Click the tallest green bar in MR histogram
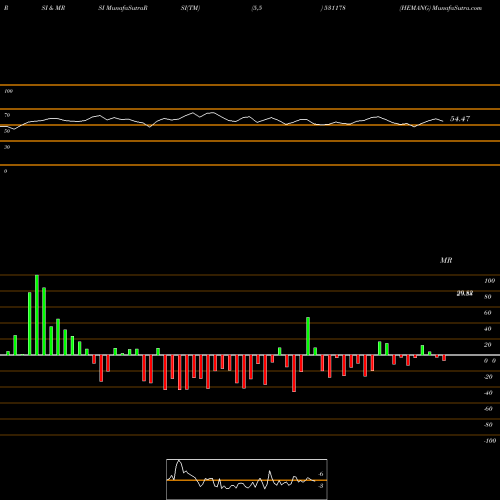 point(37,315)
